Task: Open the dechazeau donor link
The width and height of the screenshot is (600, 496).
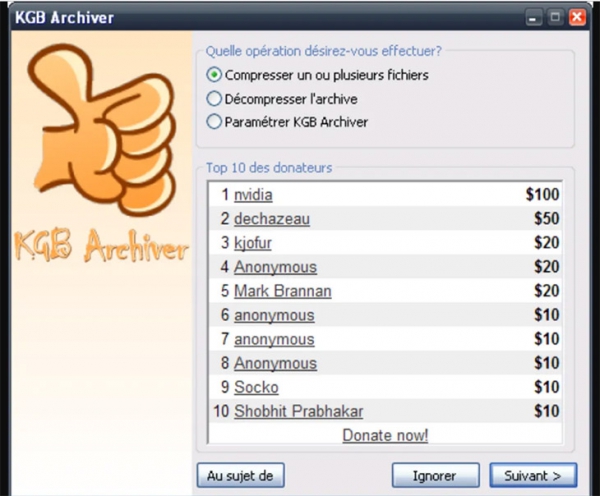Action: coord(272,219)
